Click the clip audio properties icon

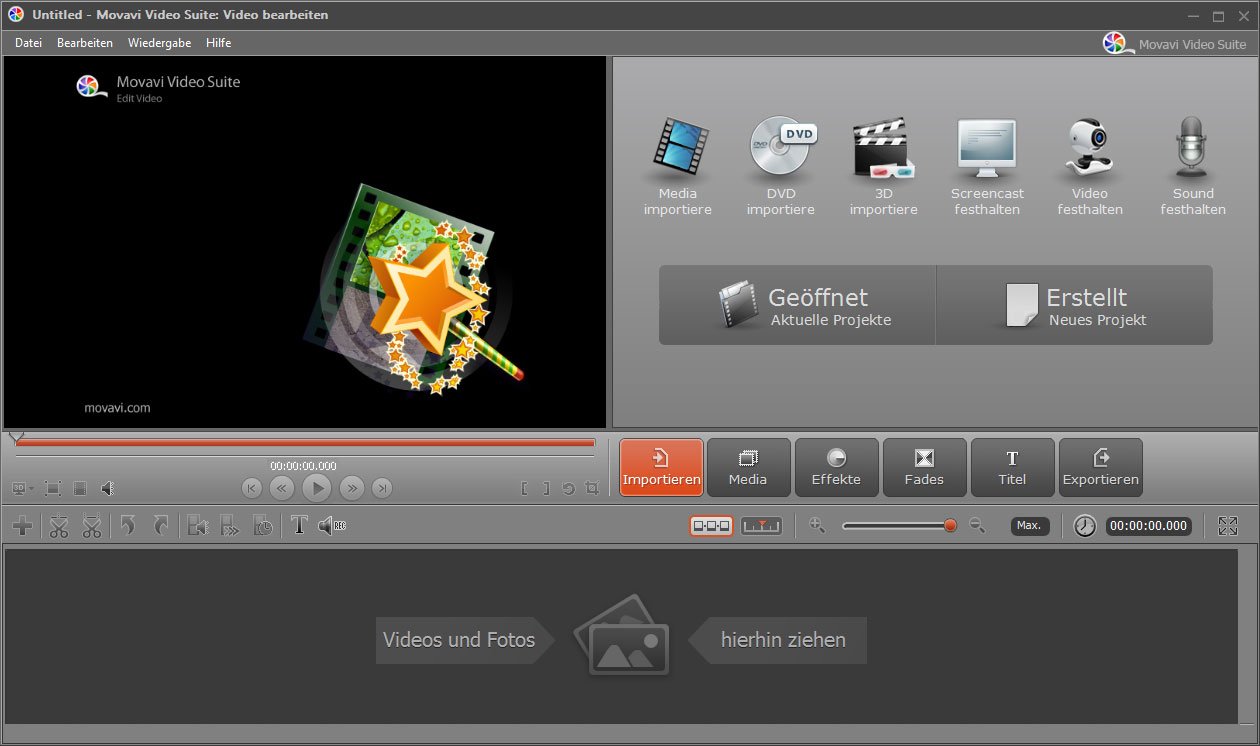197,526
